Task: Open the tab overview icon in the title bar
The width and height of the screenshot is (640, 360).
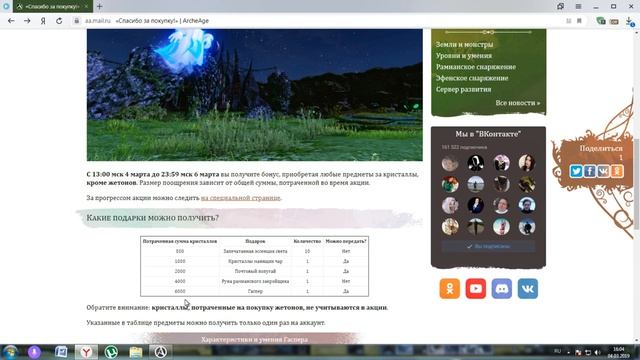Action: coord(560,7)
